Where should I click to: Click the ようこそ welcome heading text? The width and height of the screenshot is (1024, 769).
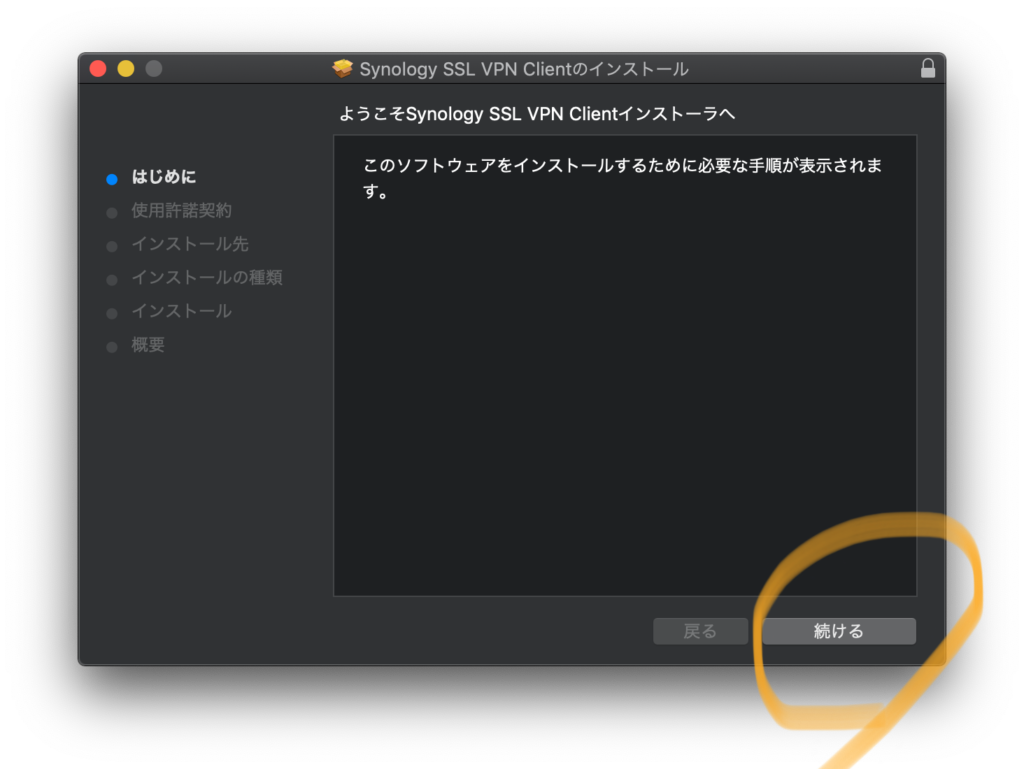pyautogui.click(x=537, y=114)
